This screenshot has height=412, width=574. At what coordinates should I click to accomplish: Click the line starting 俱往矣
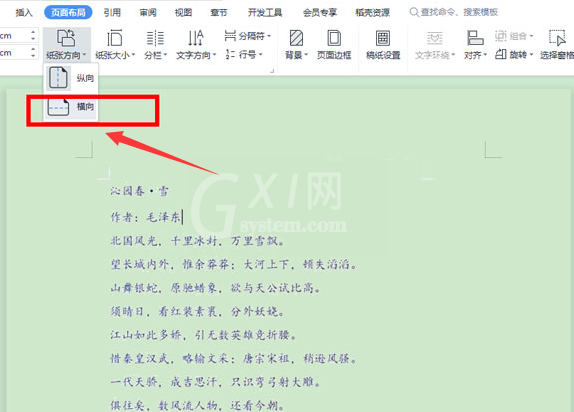tap(198, 405)
